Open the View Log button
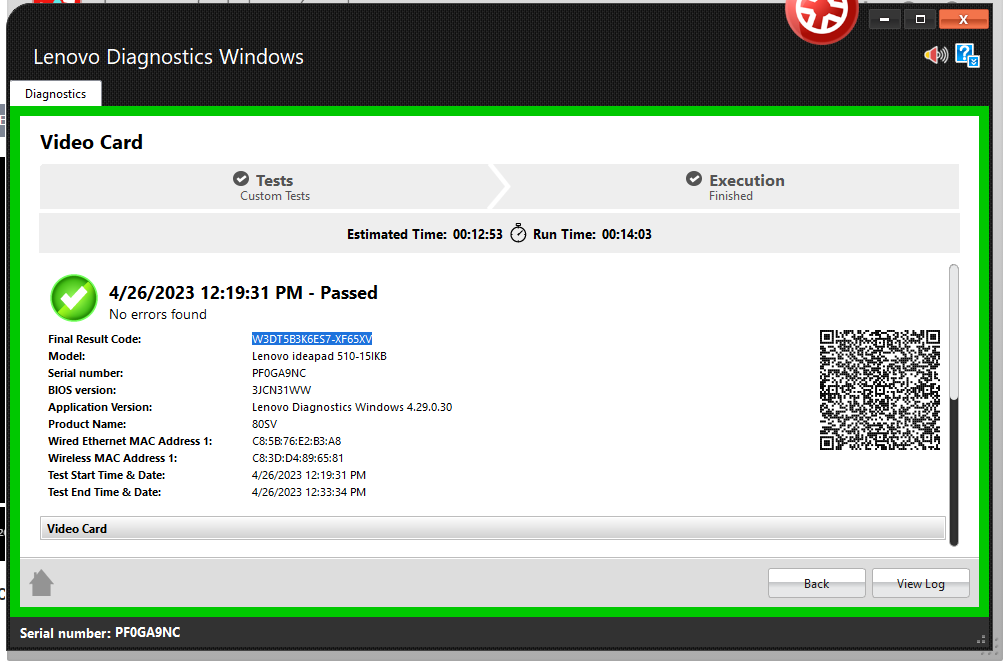The width and height of the screenshot is (1003, 662). [x=920, y=583]
